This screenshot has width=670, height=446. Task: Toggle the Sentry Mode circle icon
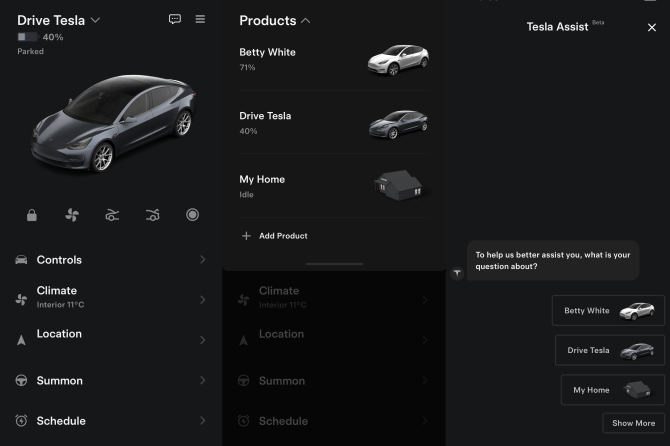(x=192, y=215)
